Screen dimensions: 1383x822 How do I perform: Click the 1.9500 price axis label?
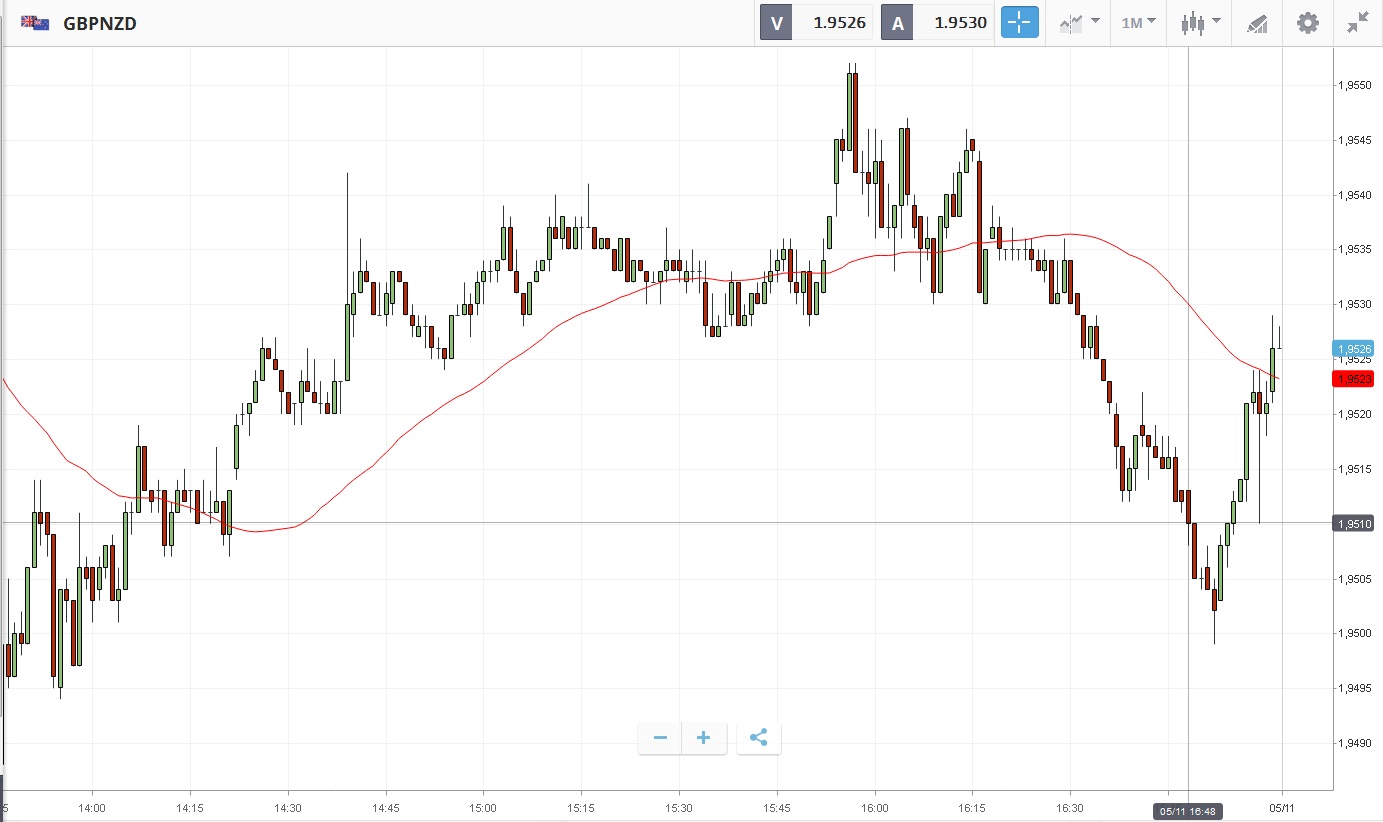point(1354,633)
